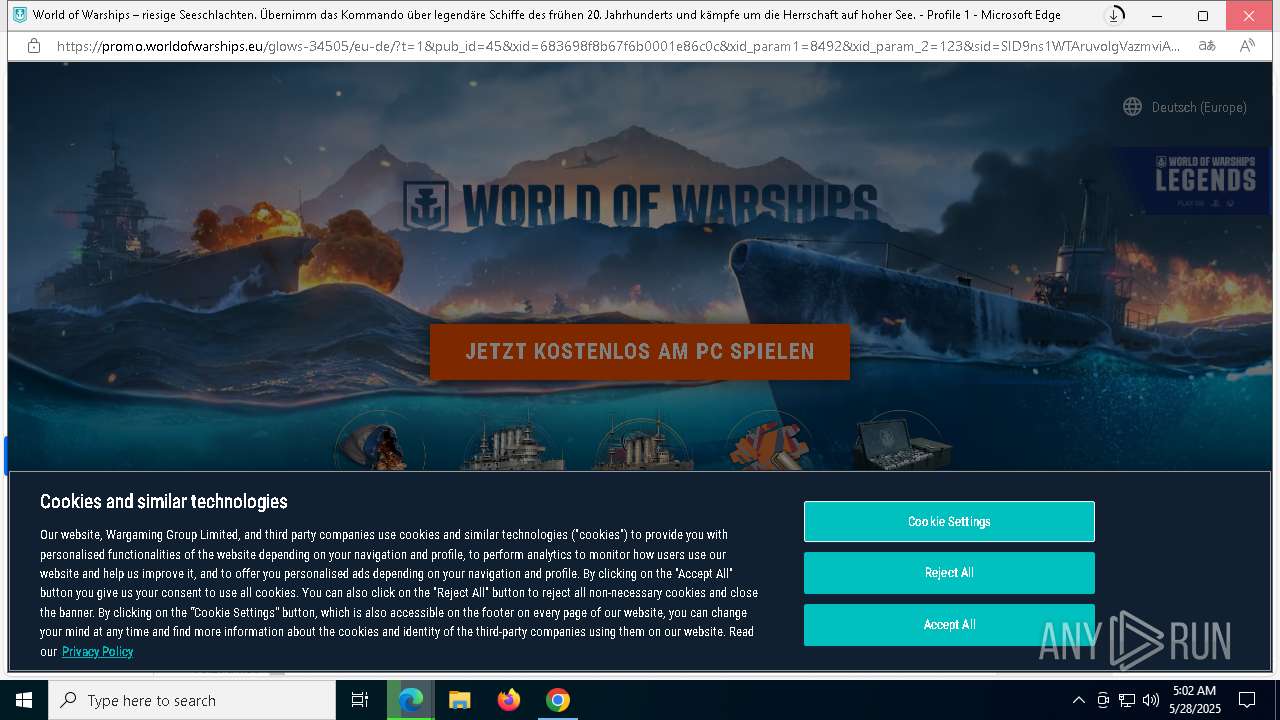Open World of Warships Legends banner
This screenshot has width=1280, height=720.
(x=1192, y=181)
